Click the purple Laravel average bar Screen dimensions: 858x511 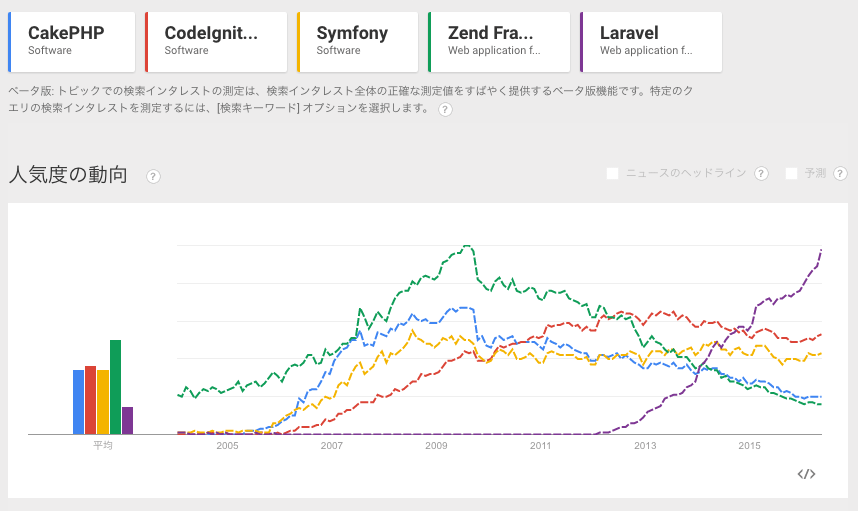coord(127,420)
